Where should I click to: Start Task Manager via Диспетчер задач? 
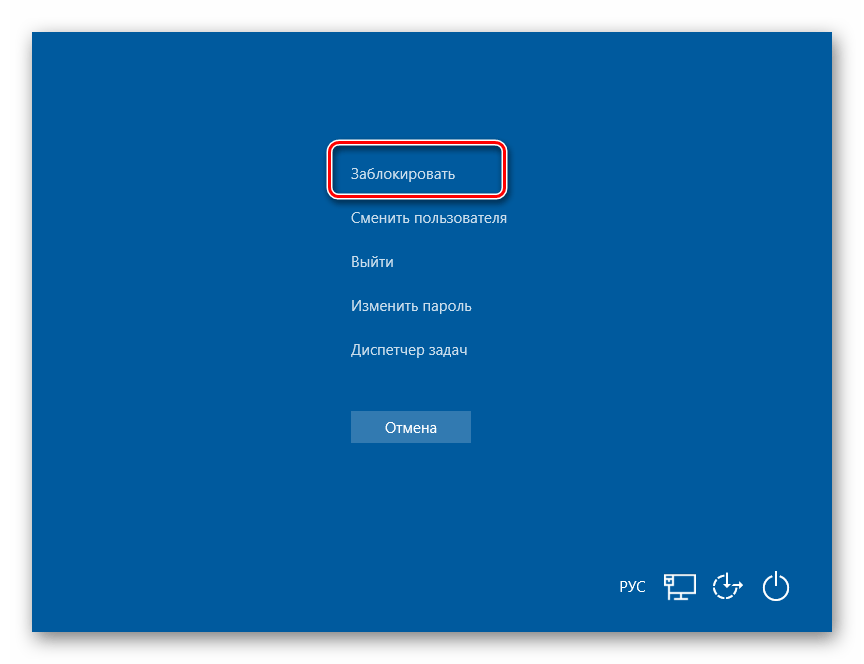click(x=409, y=350)
